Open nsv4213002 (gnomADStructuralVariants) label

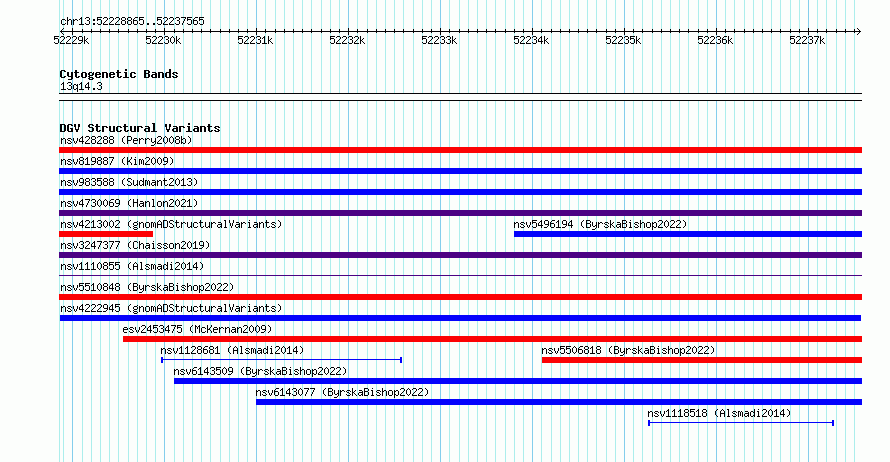pyautogui.click(x=171, y=224)
